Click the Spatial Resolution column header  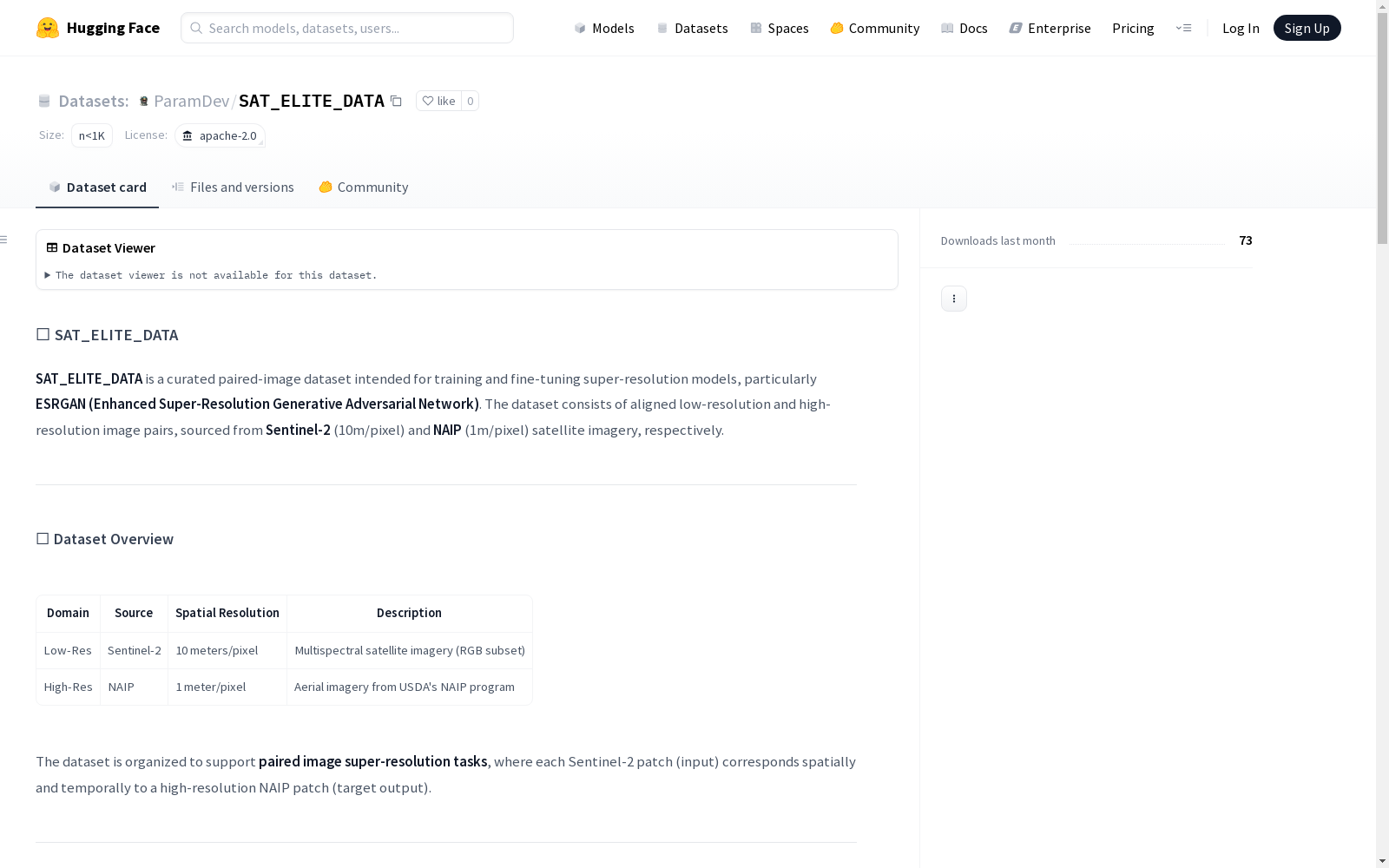pyautogui.click(x=227, y=613)
